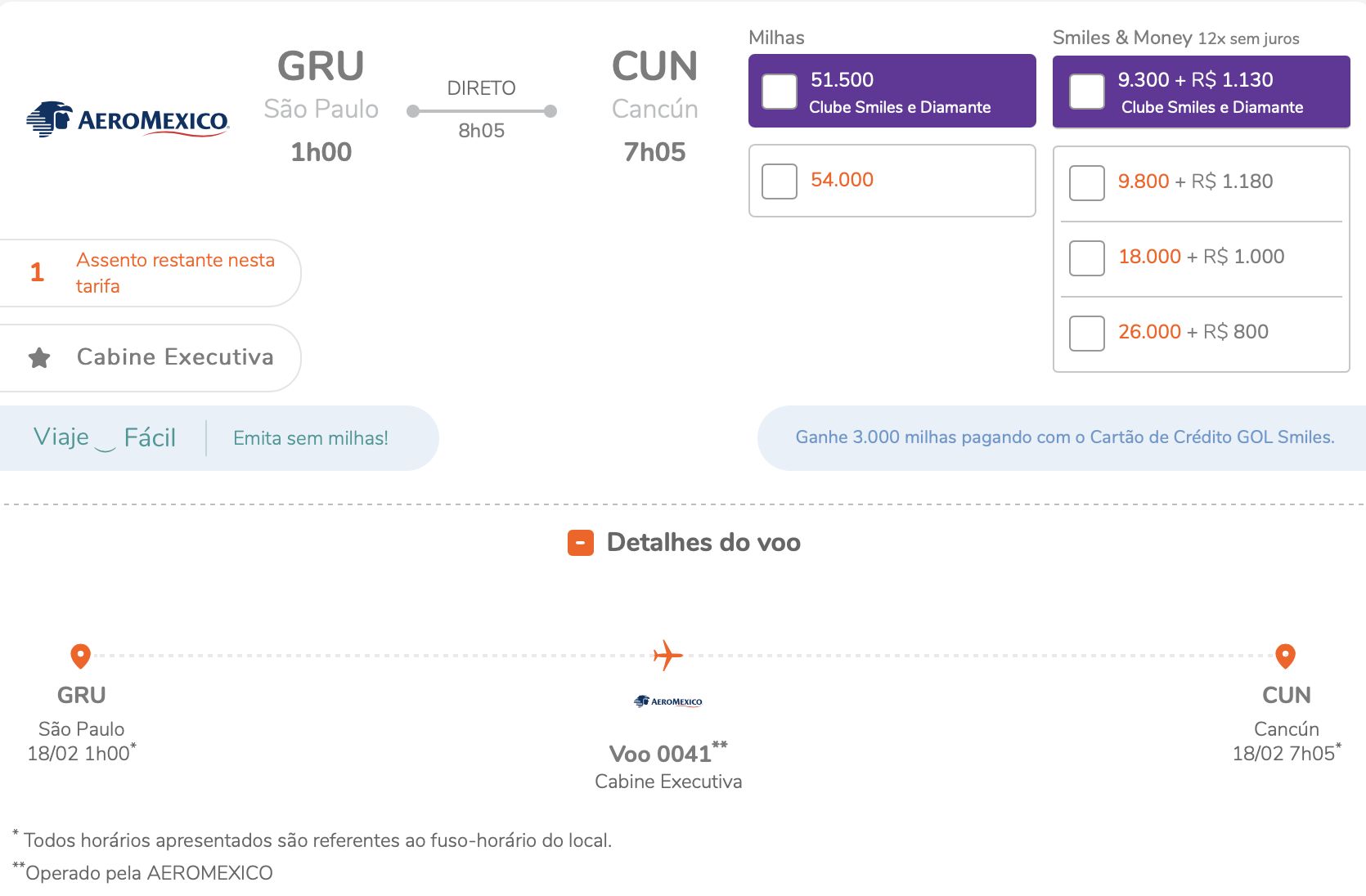This screenshot has width=1366, height=896.
Task: Click the small Aeromexico logo above Voo 0041
Action: 668,701
